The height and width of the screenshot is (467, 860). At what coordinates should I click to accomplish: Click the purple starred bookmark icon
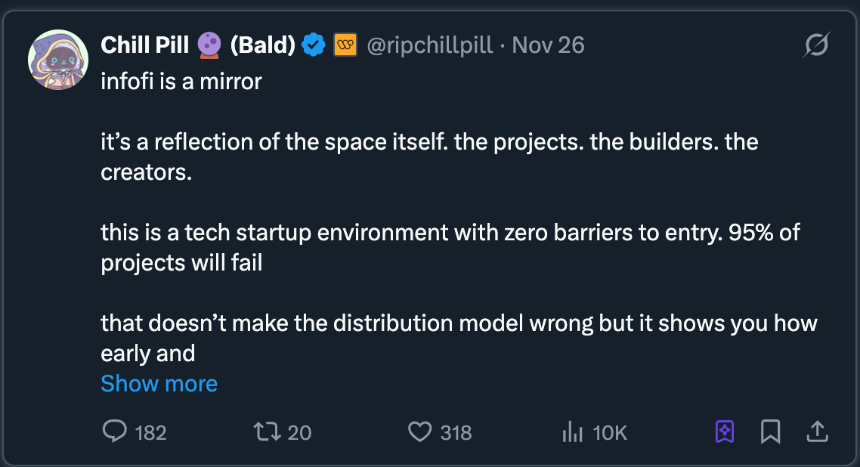pos(725,431)
